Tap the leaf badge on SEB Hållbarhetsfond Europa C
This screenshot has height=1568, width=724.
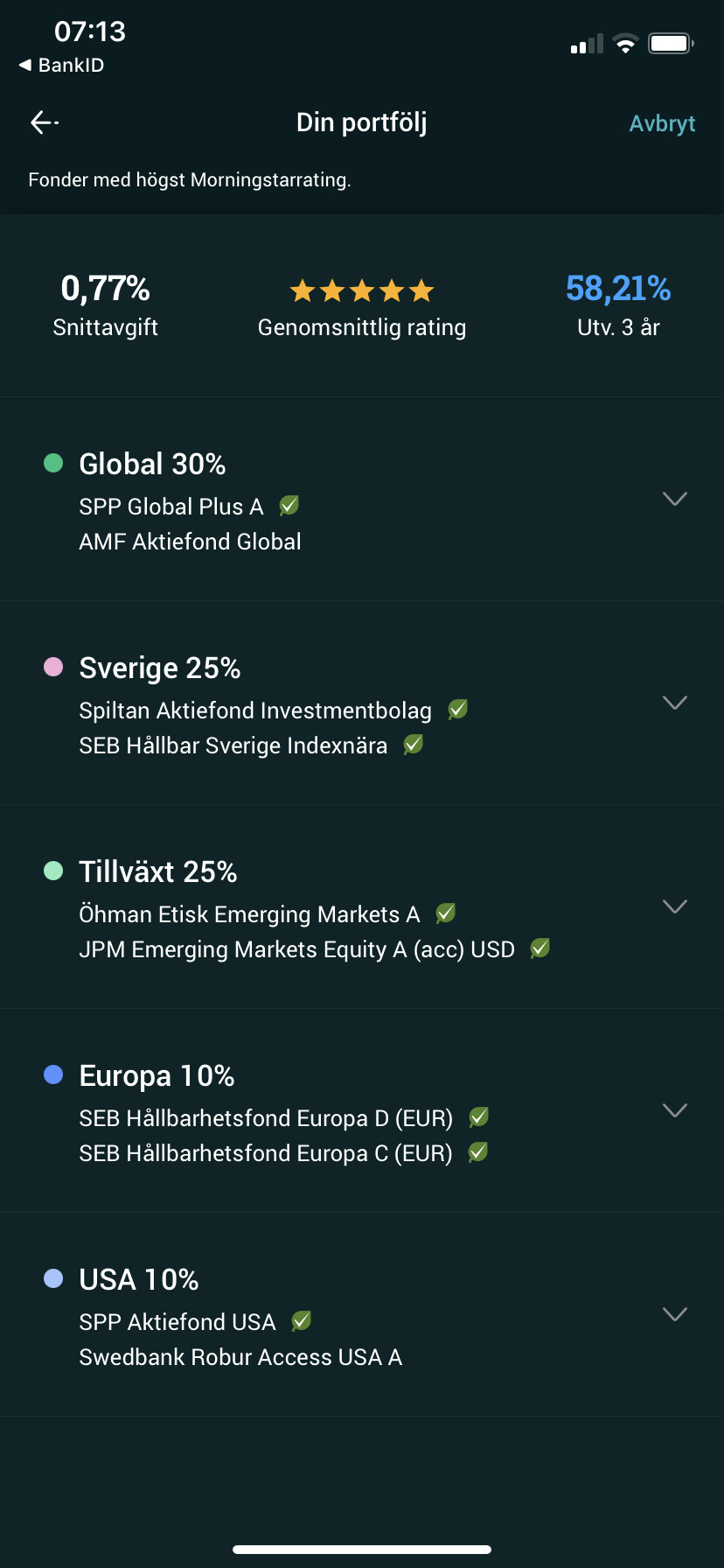coord(477,1152)
